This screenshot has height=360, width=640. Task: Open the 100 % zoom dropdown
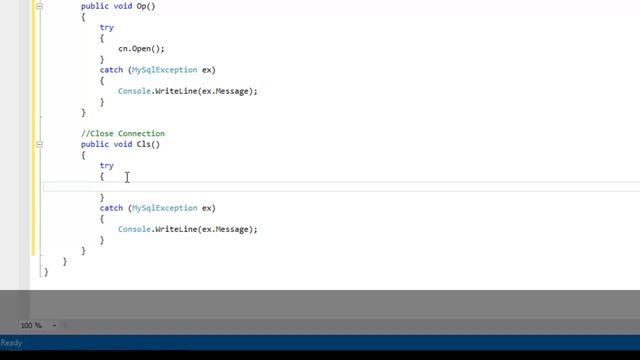tap(54, 325)
